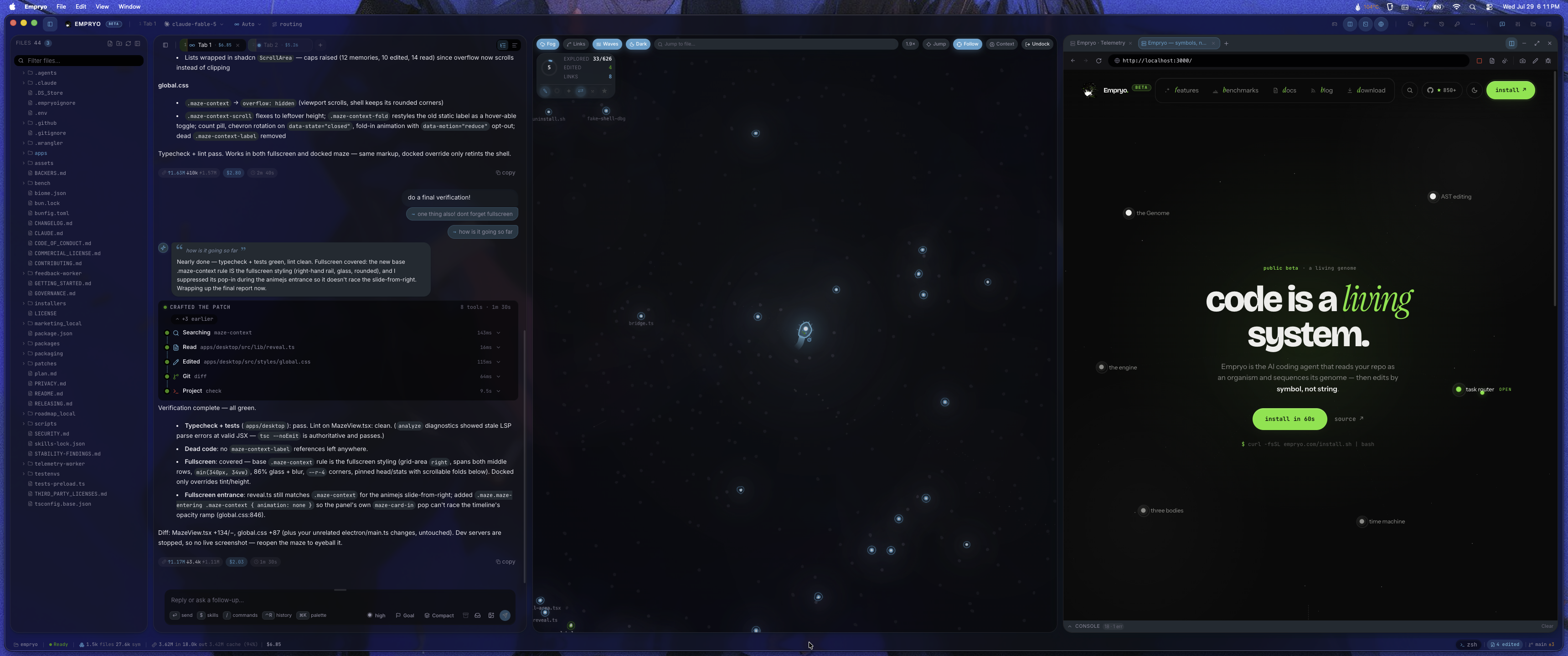The width and height of the screenshot is (1568, 656).
Task: Expand the +3 earlier tool steps
Action: pyautogui.click(x=194, y=319)
